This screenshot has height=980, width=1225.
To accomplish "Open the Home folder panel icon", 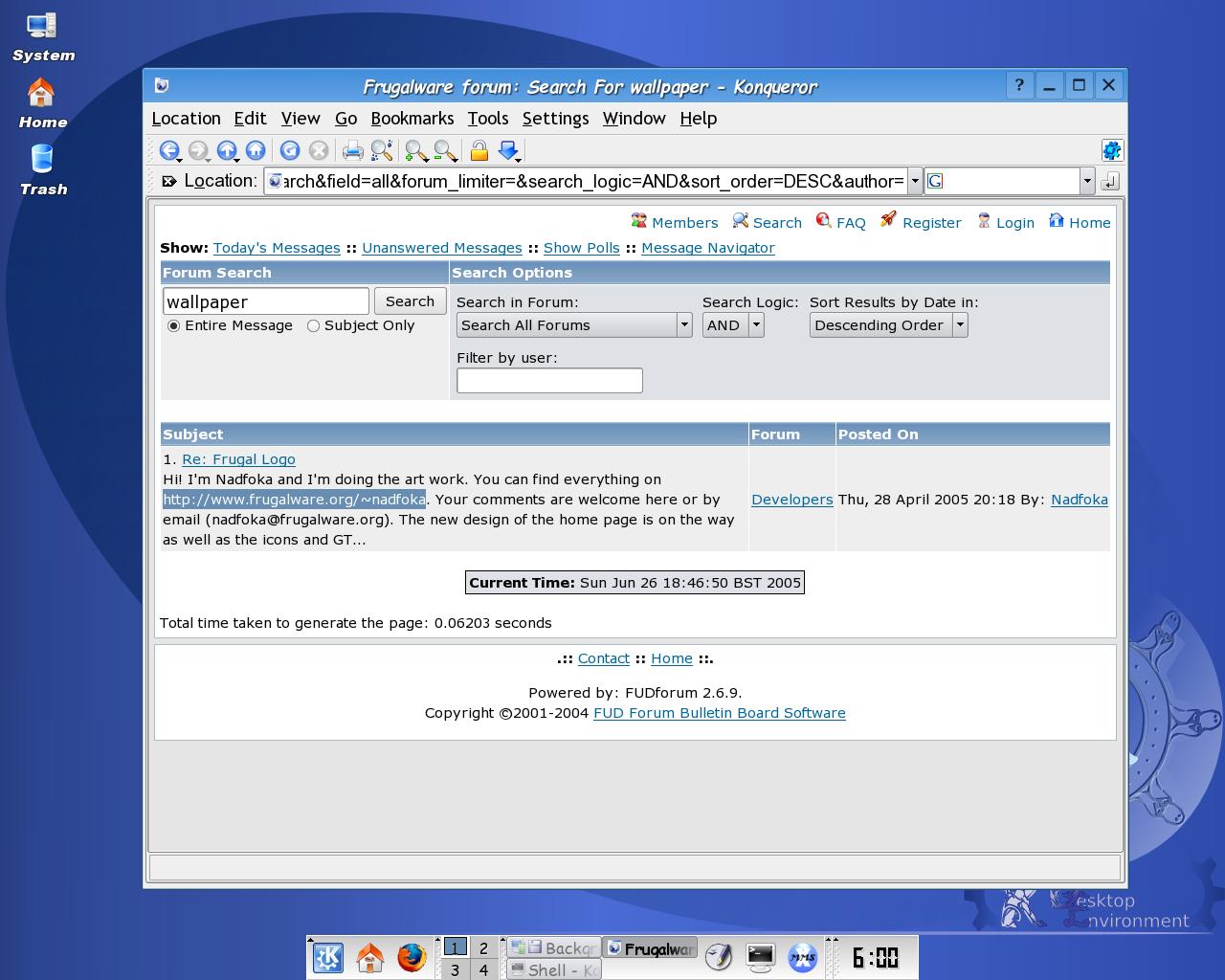I will point(370,957).
